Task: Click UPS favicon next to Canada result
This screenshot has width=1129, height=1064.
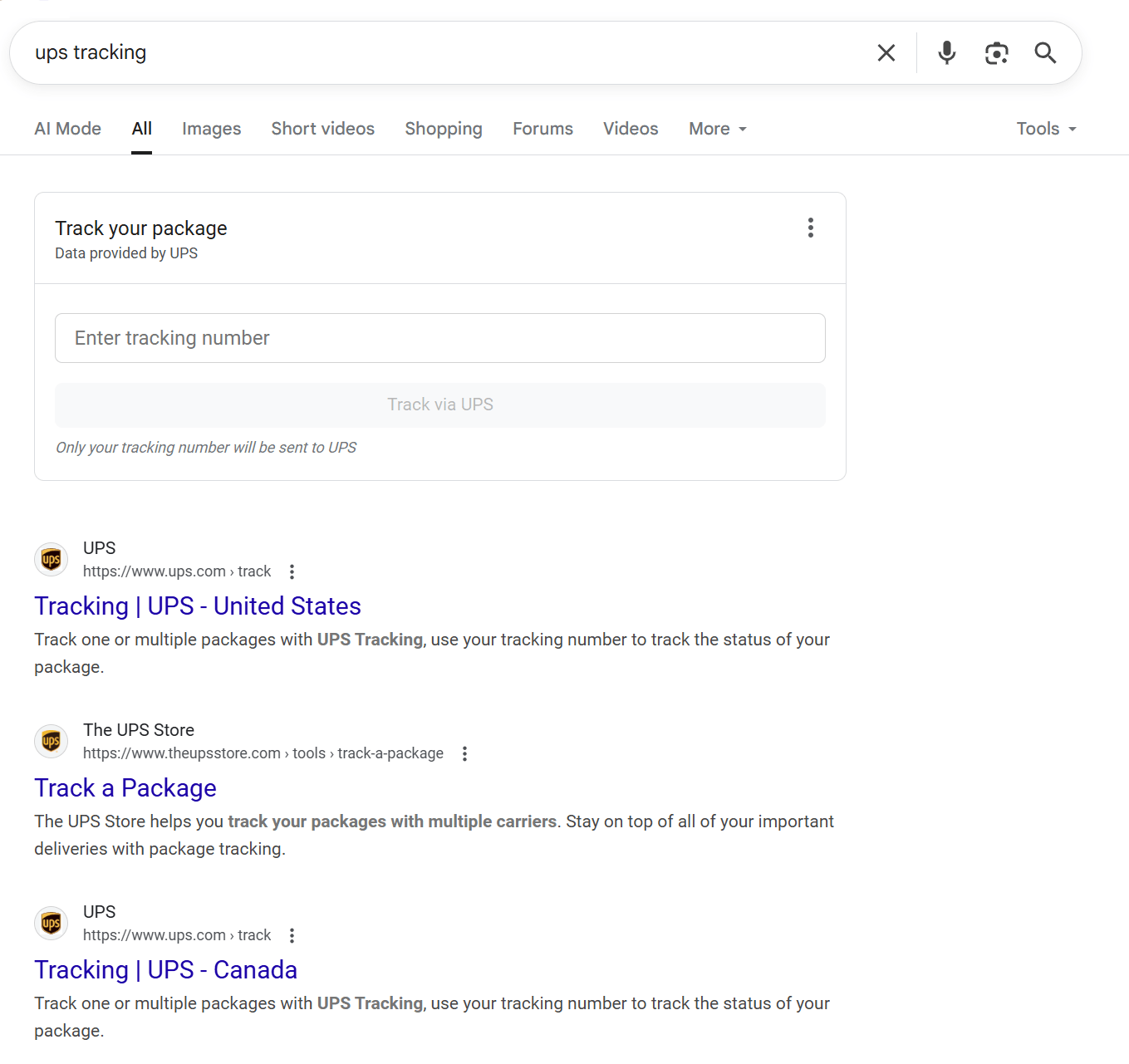Action: [52, 923]
